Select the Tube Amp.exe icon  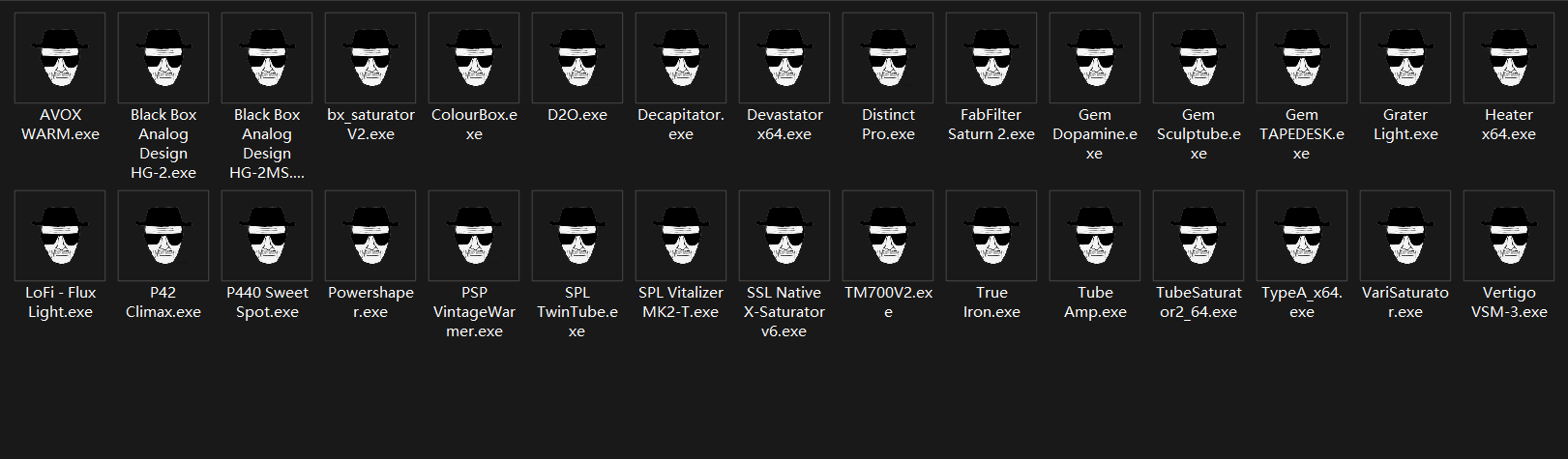tap(1095, 236)
